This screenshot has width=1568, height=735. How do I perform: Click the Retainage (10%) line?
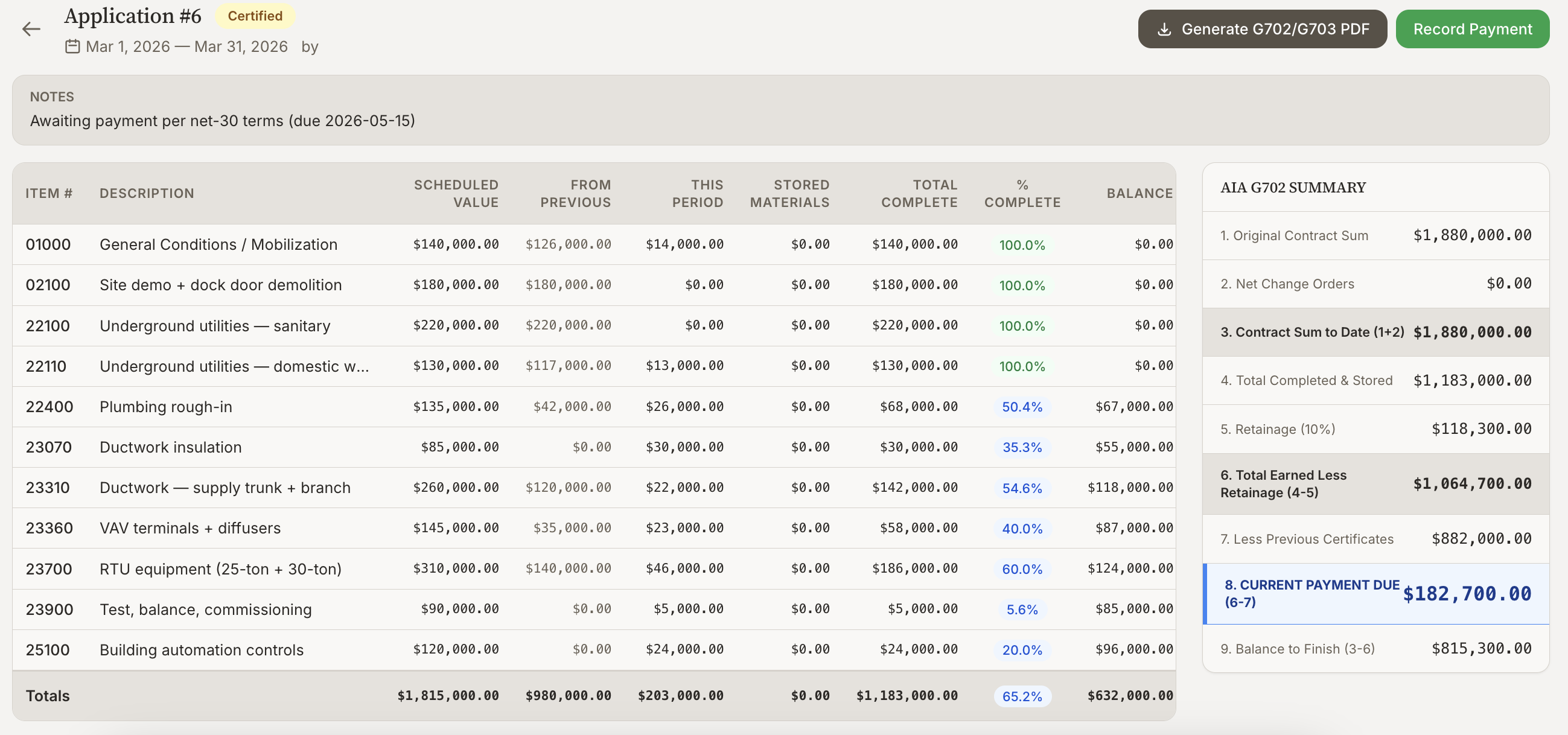pos(1375,429)
